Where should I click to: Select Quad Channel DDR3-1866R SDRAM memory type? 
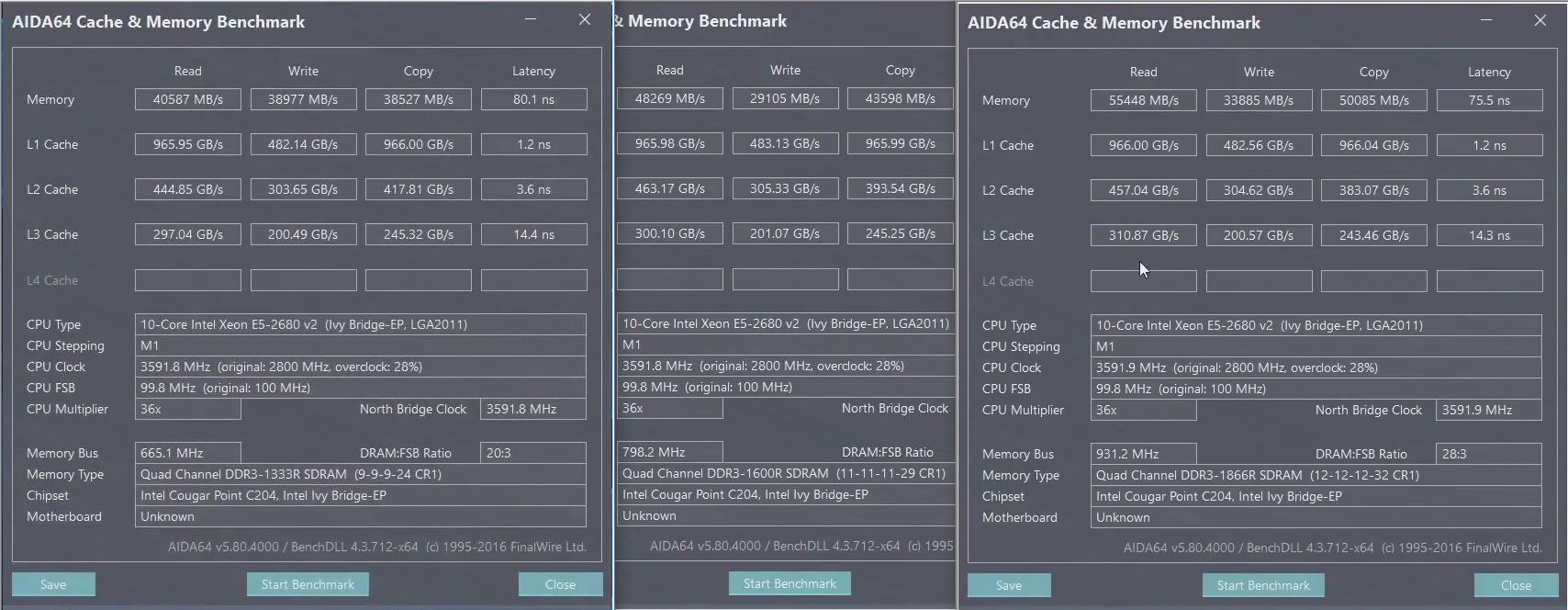coord(1316,475)
